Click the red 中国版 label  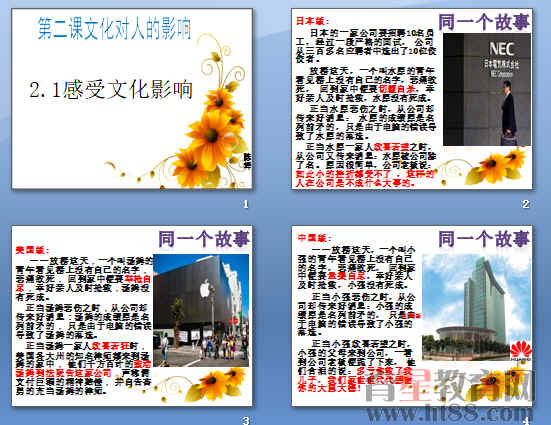[x=315, y=238]
